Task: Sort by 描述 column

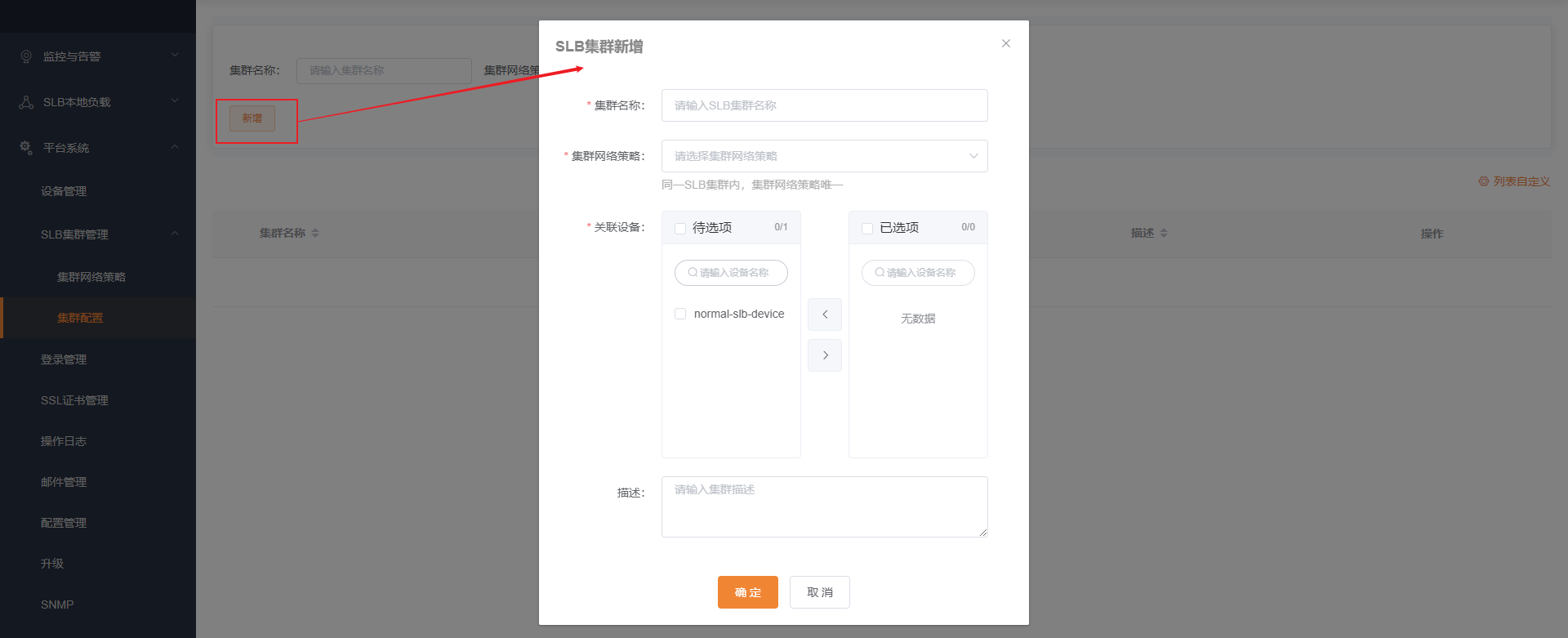Action: point(1164,234)
